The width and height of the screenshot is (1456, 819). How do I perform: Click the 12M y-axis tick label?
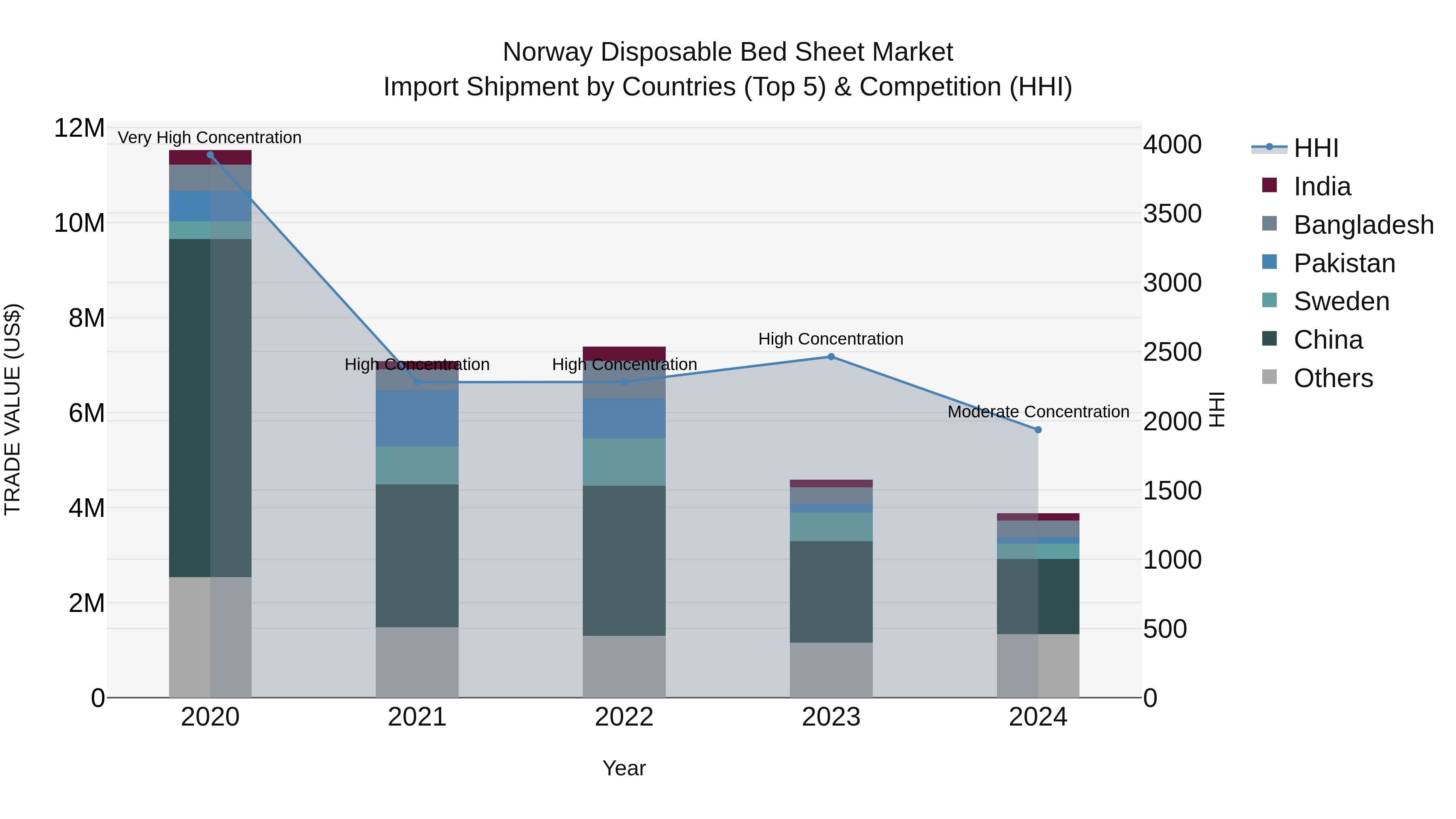tap(79, 128)
